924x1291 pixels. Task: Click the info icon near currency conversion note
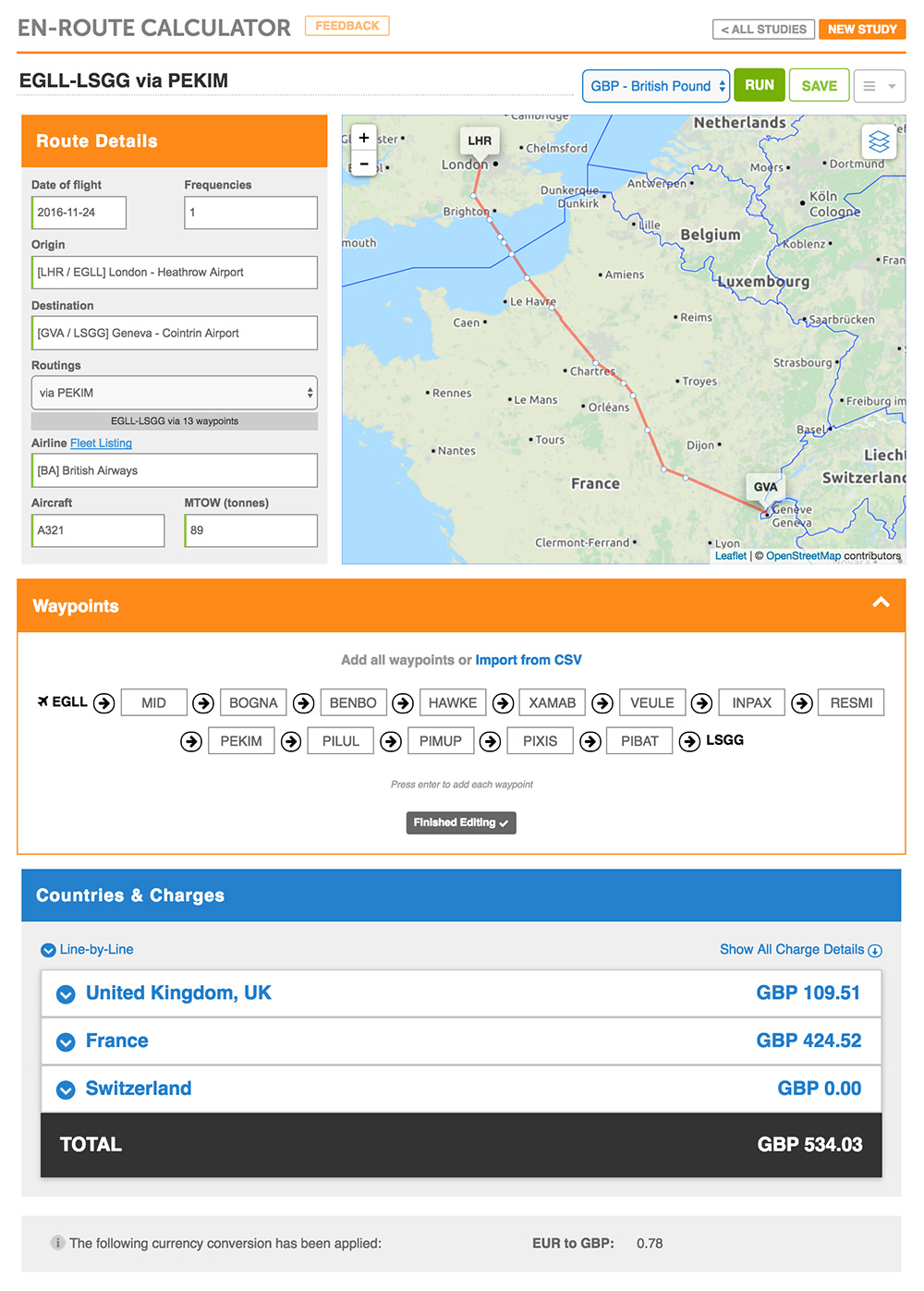(58, 1243)
